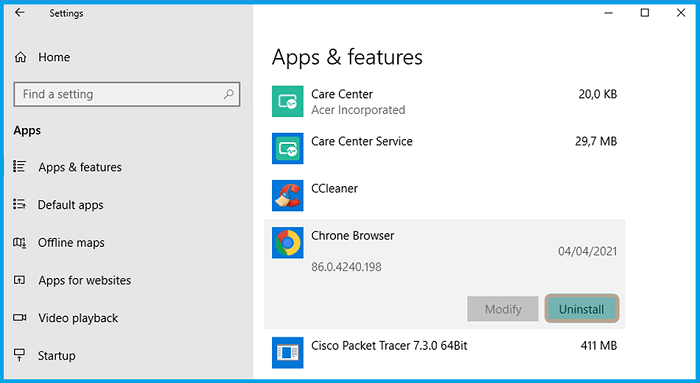Click the Chrone Browser name text

353,236
